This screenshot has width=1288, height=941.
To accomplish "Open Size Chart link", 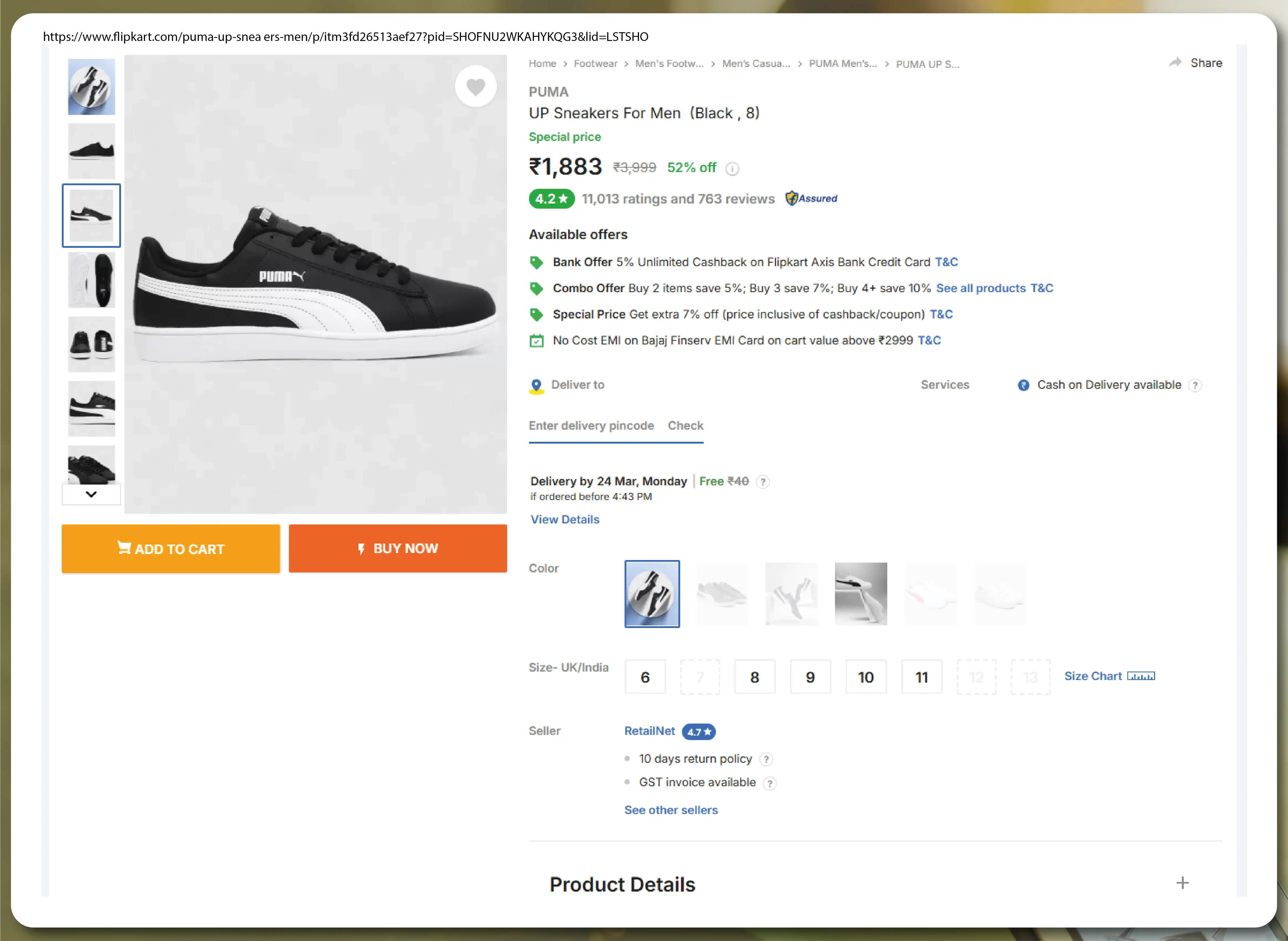I will (x=1093, y=676).
